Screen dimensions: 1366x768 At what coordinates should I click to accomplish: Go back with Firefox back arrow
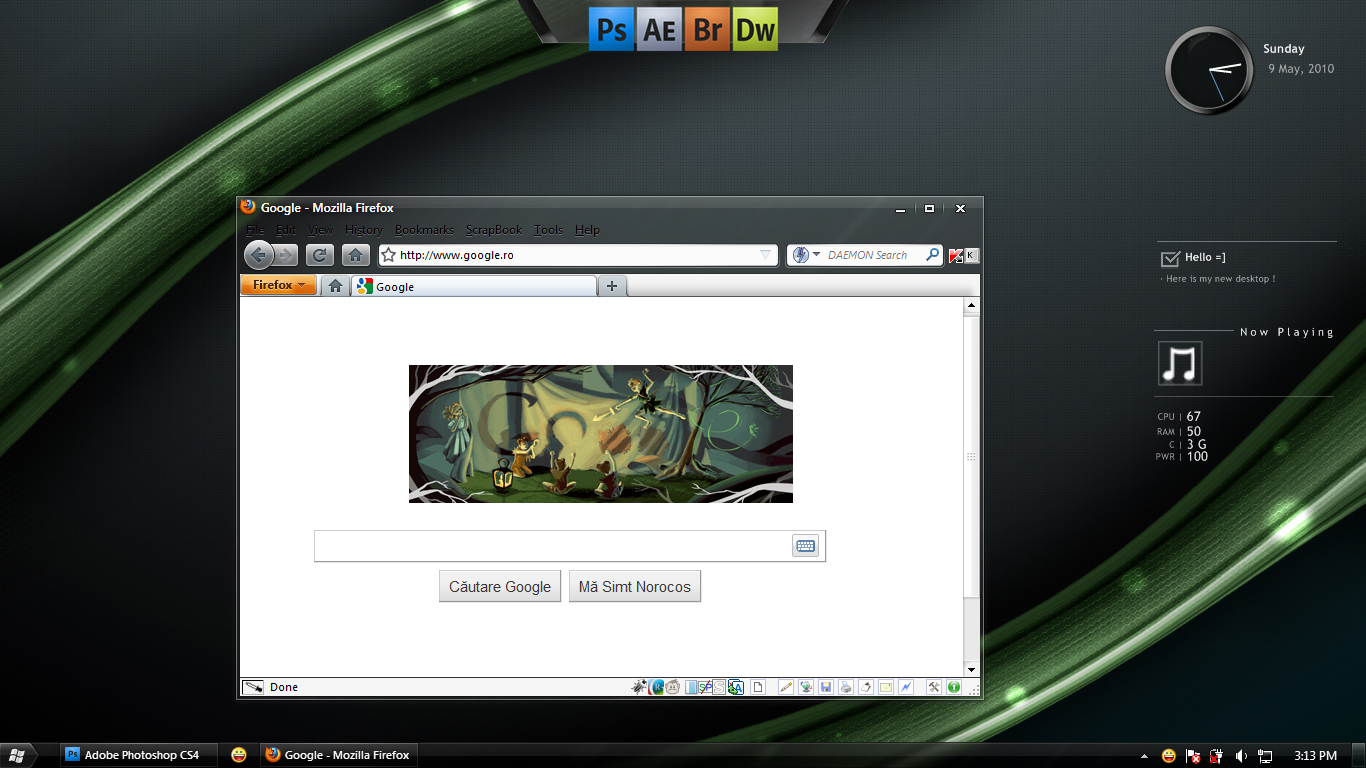(x=258, y=255)
